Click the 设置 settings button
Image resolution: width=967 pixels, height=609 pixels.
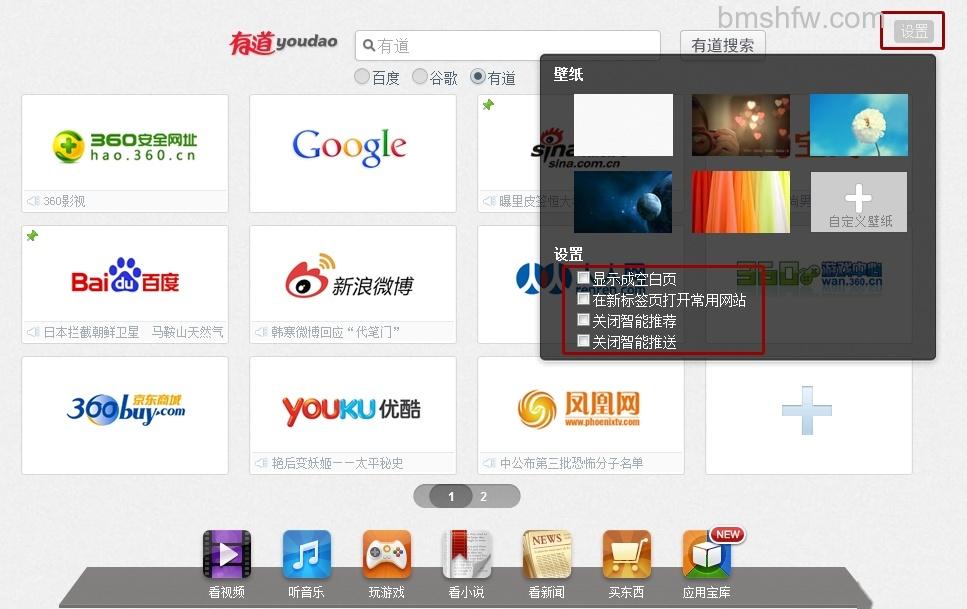[913, 31]
